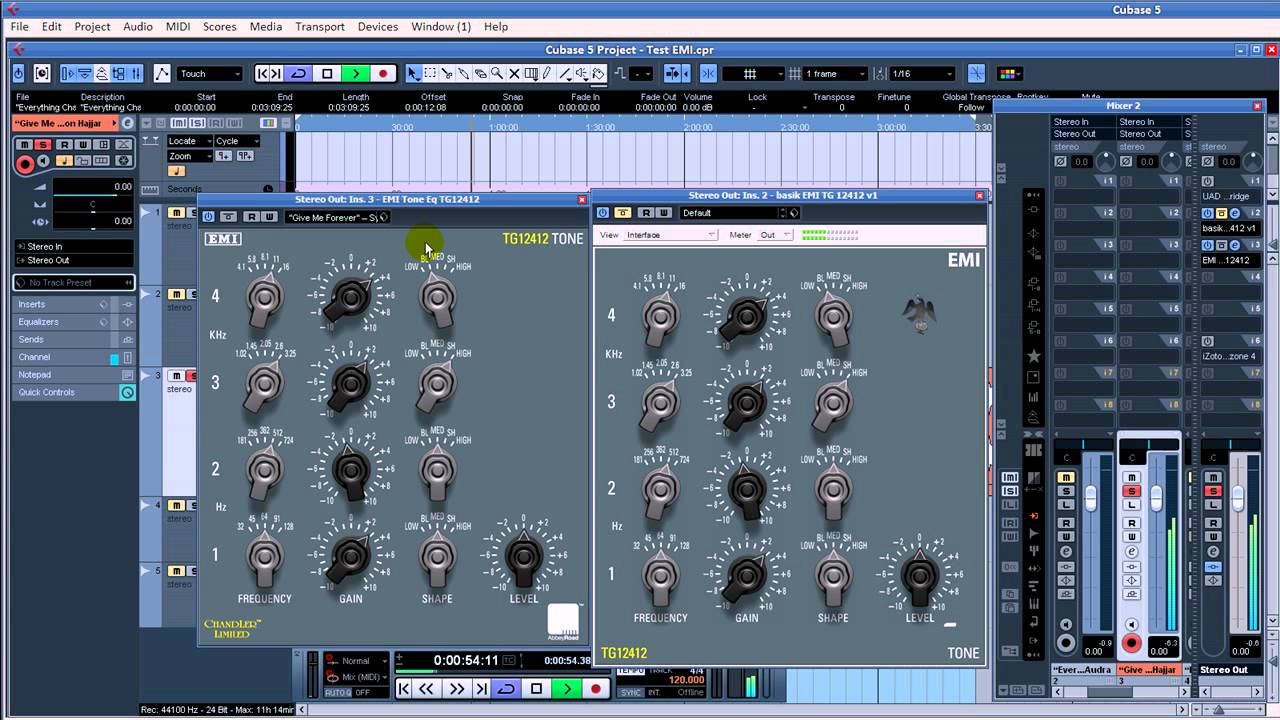Toggle Cycle loop in bottom transport bar
Screen dimensions: 1280x720
click(506, 689)
